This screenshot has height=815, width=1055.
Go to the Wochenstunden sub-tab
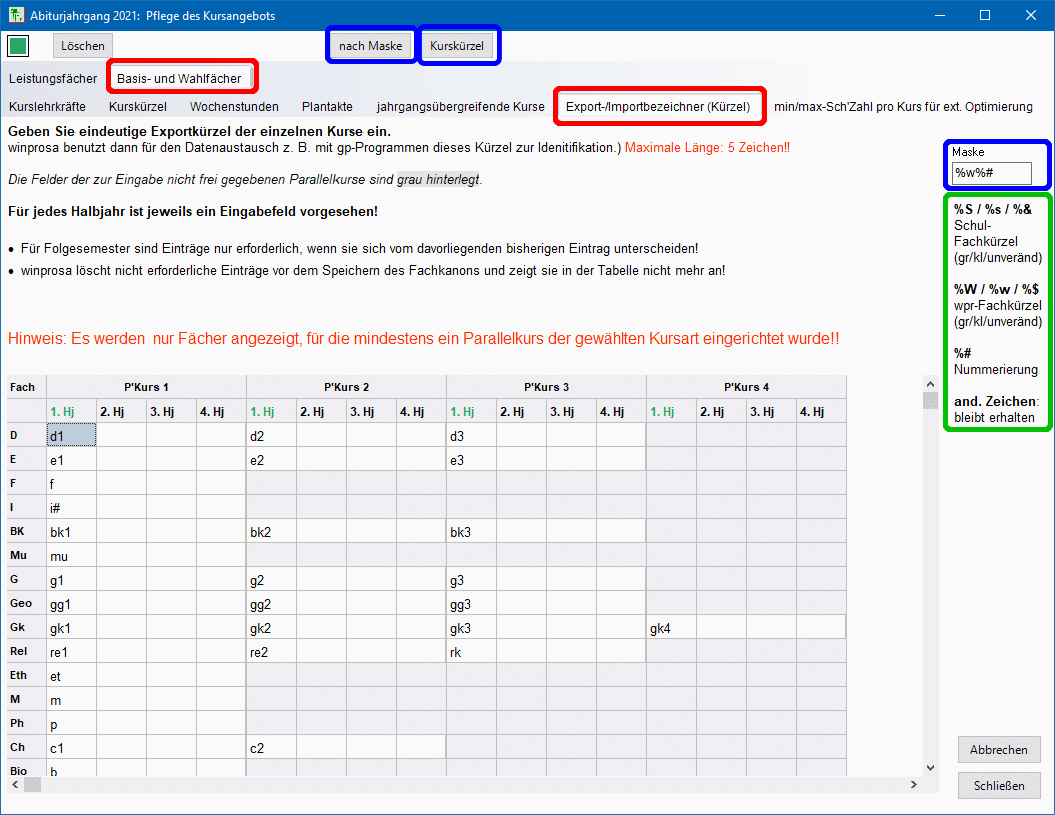234,106
